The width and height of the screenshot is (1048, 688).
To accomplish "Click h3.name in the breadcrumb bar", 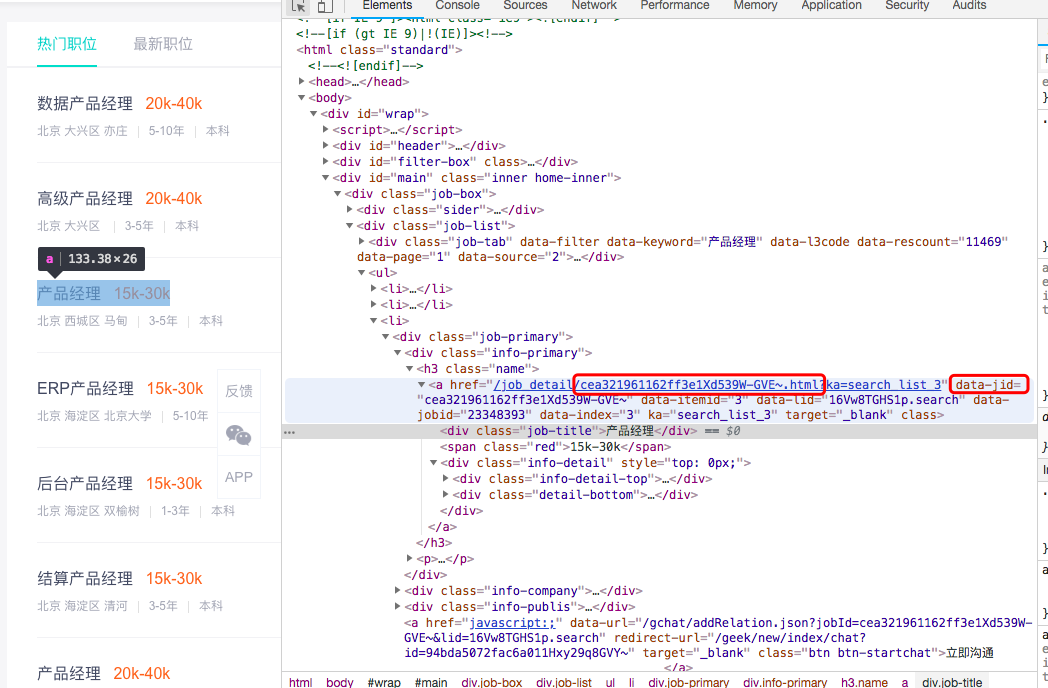I will [864, 682].
